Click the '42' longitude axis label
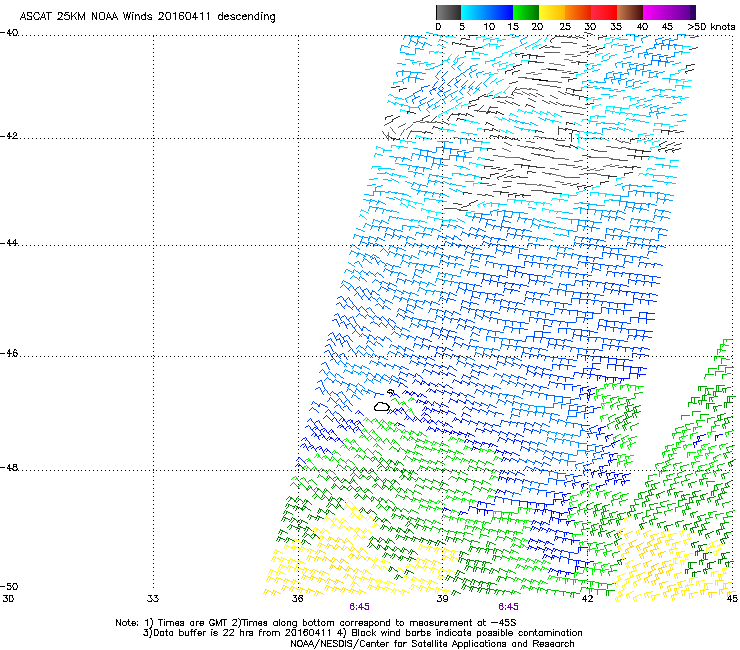Image resolution: width=740 pixels, height=650 pixels. tap(587, 599)
